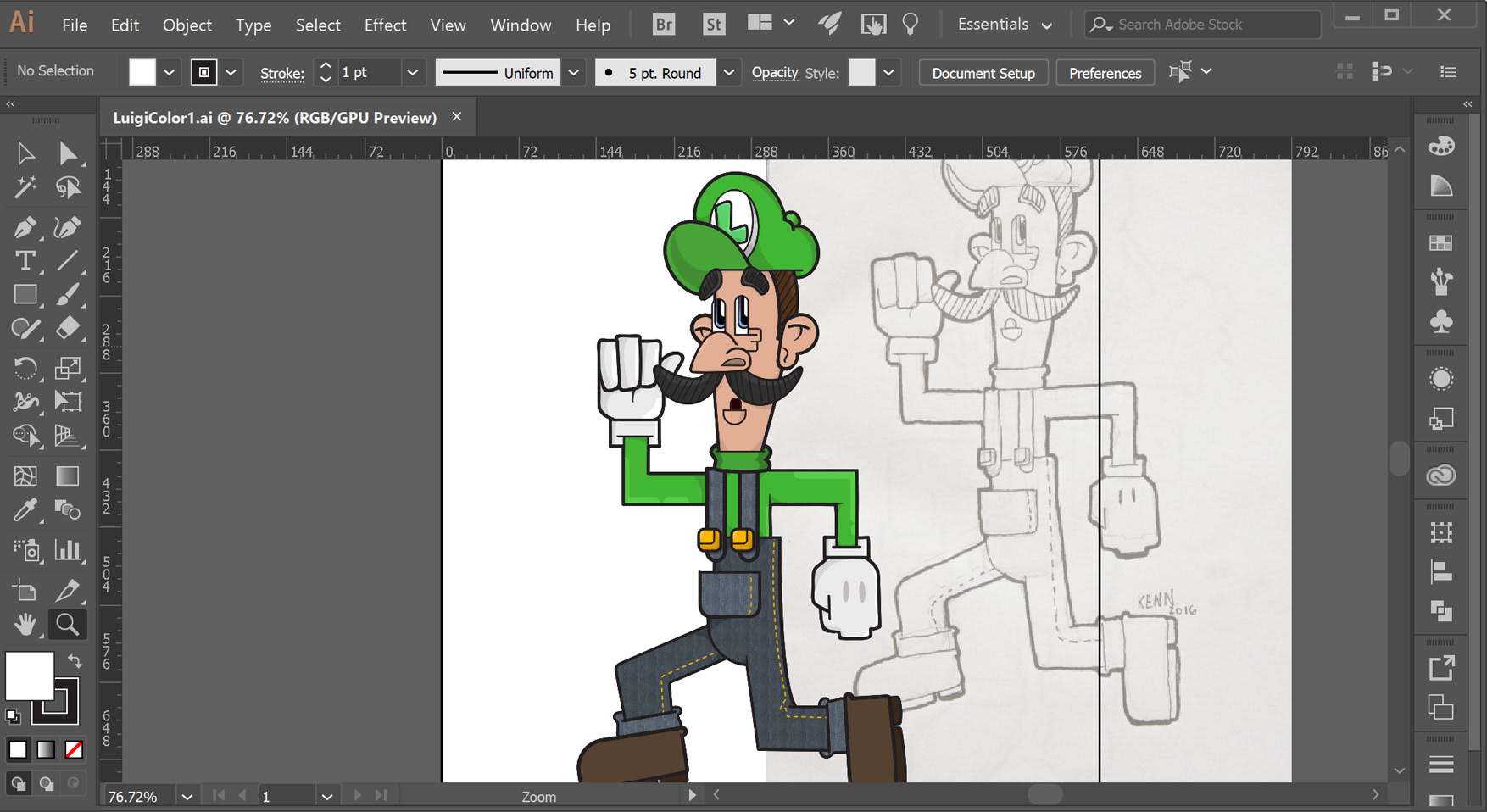This screenshot has width=1487, height=812.
Task: Select the Mesh tool
Action: [x=25, y=476]
